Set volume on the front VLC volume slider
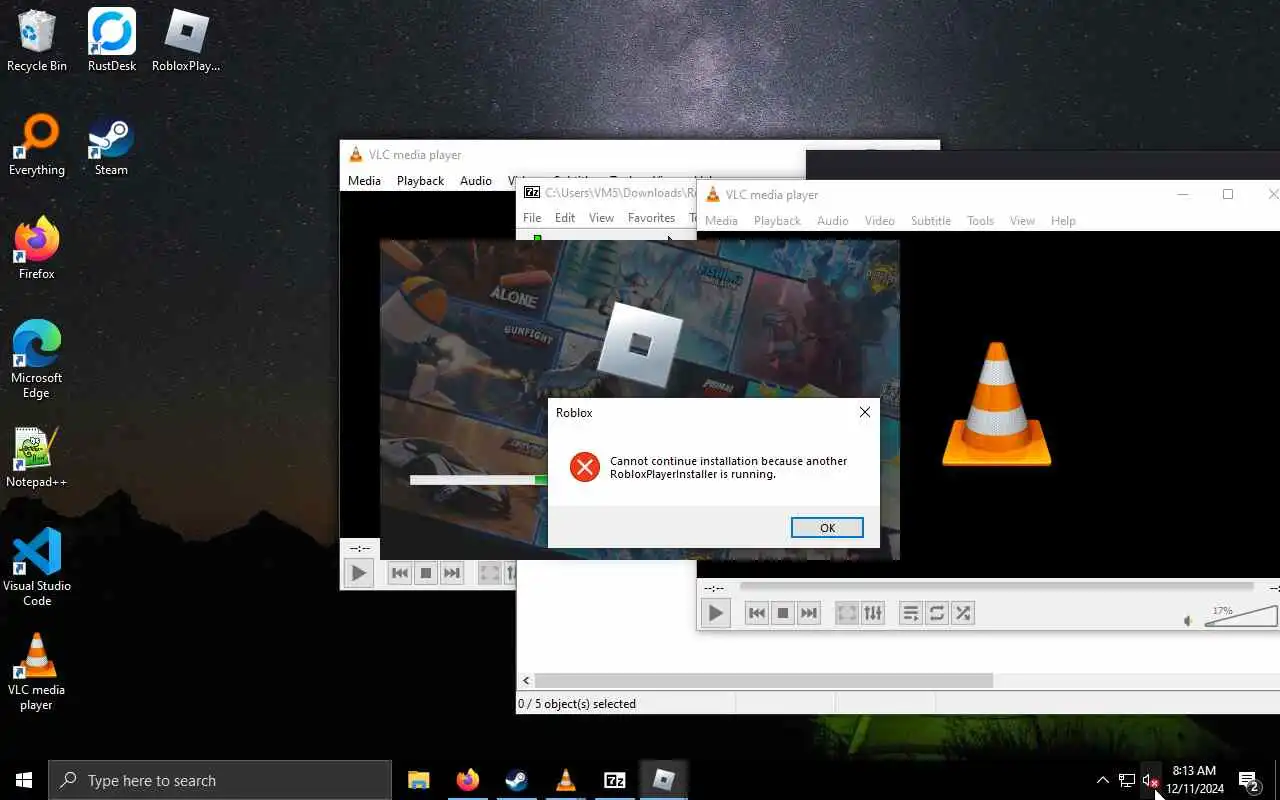 (x=1241, y=616)
